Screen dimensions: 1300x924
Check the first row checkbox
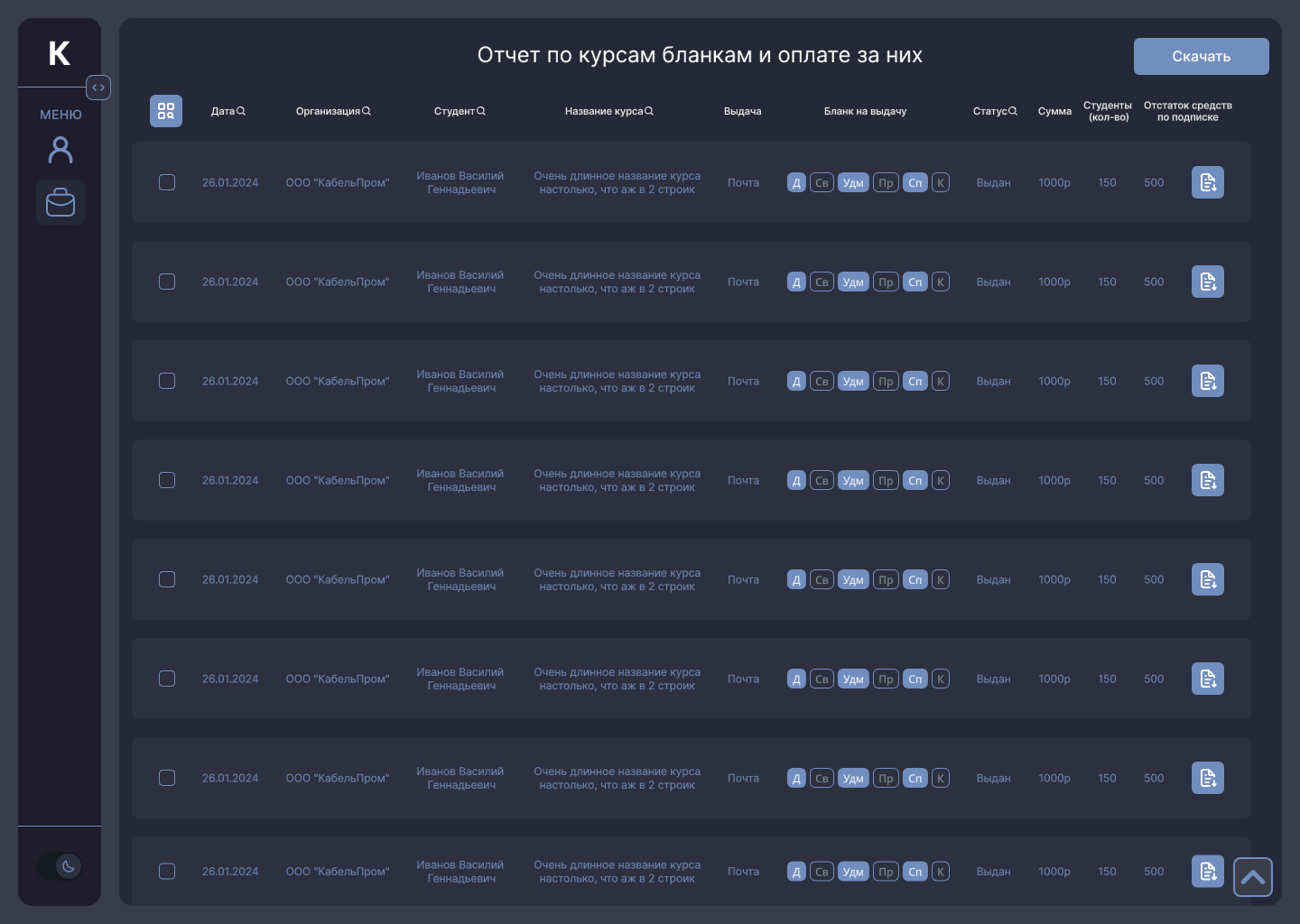point(167,182)
